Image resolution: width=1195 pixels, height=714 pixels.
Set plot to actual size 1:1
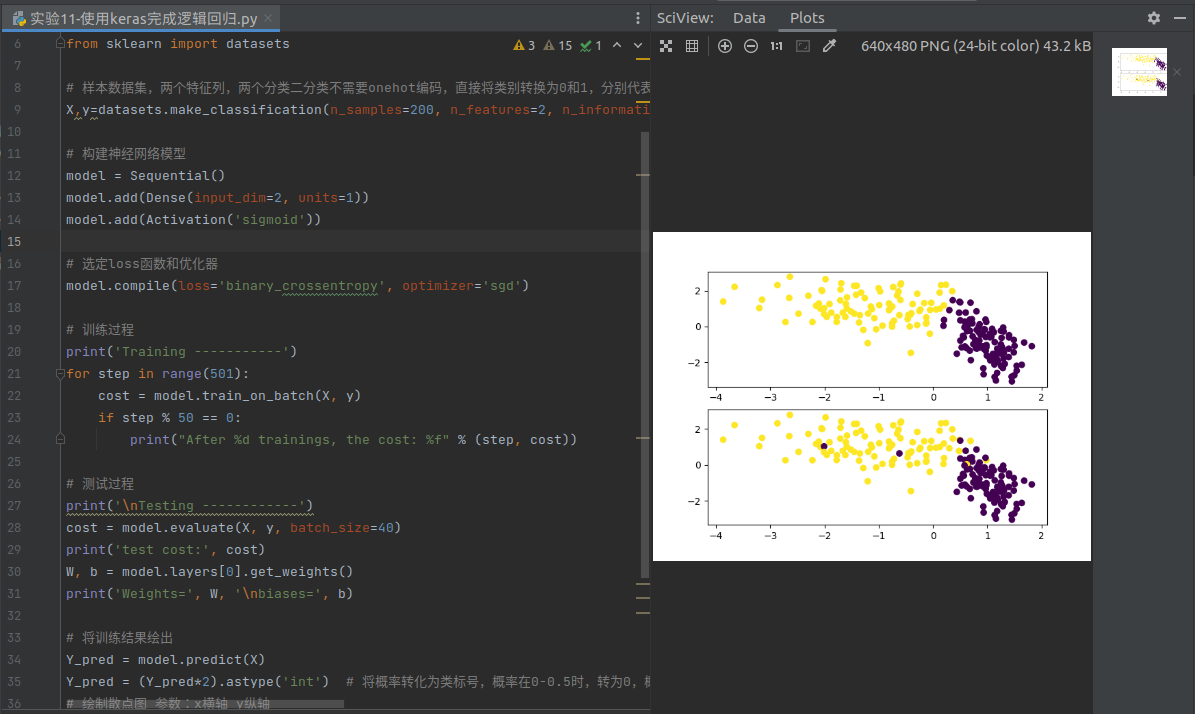pyautogui.click(x=777, y=46)
